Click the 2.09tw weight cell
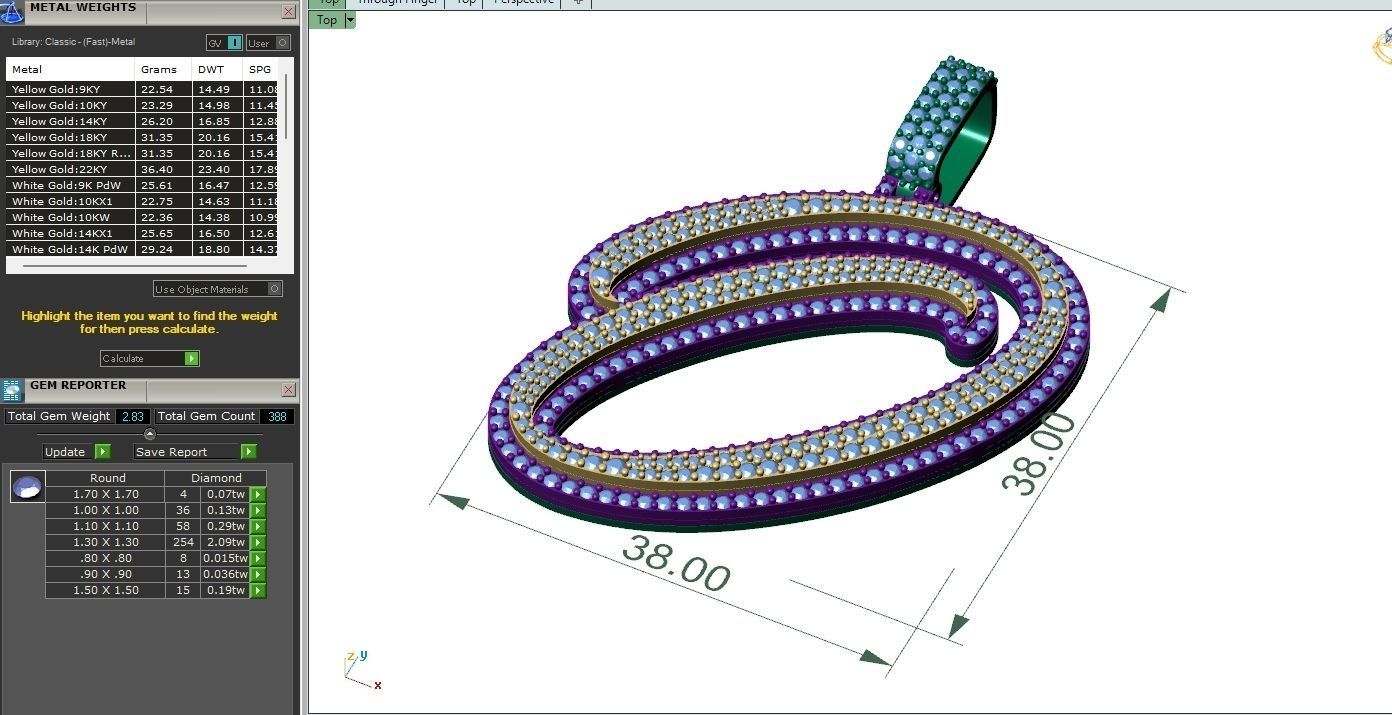This screenshot has width=1392, height=715. [x=225, y=542]
